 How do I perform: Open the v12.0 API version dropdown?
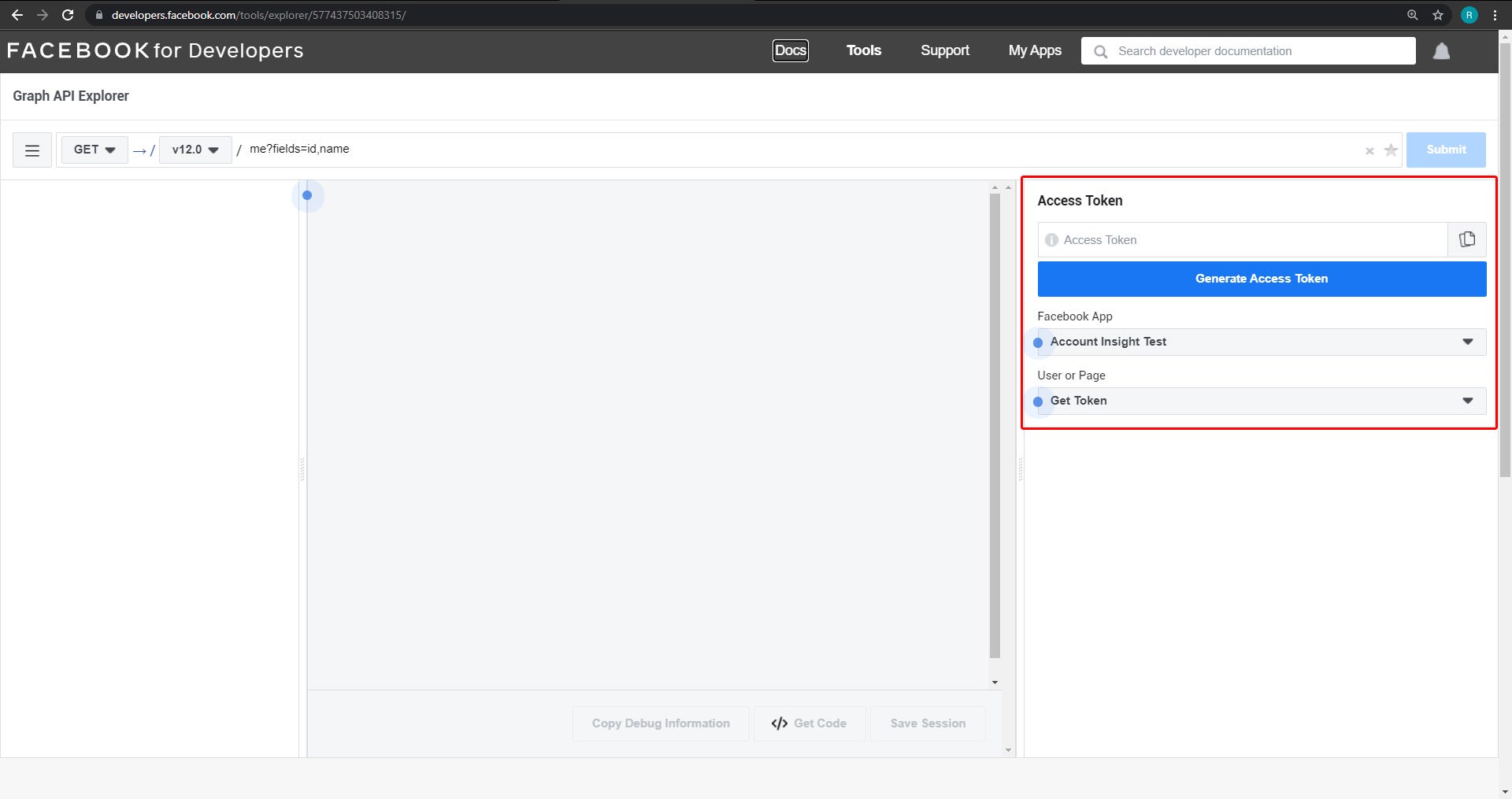click(x=195, y=150)
